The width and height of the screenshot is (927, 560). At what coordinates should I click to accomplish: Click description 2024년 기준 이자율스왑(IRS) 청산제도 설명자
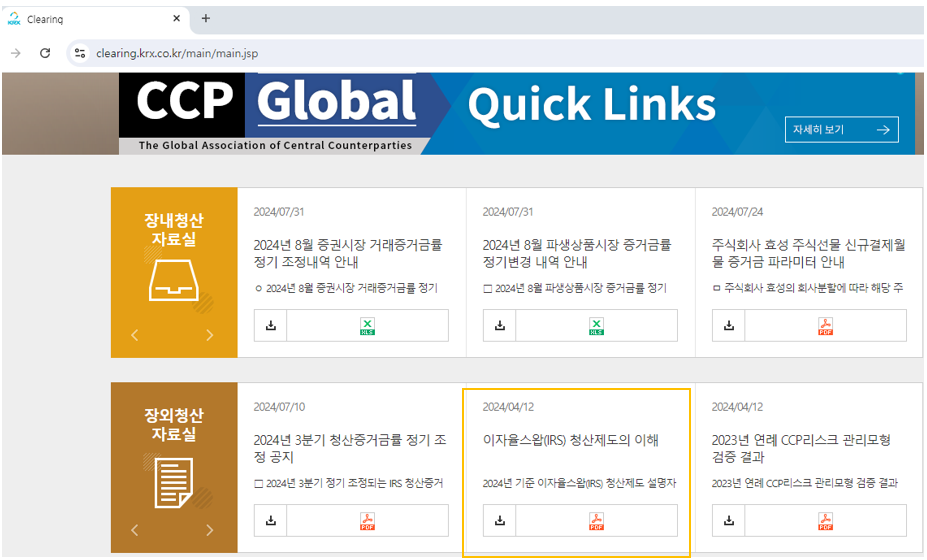(579, 483)
